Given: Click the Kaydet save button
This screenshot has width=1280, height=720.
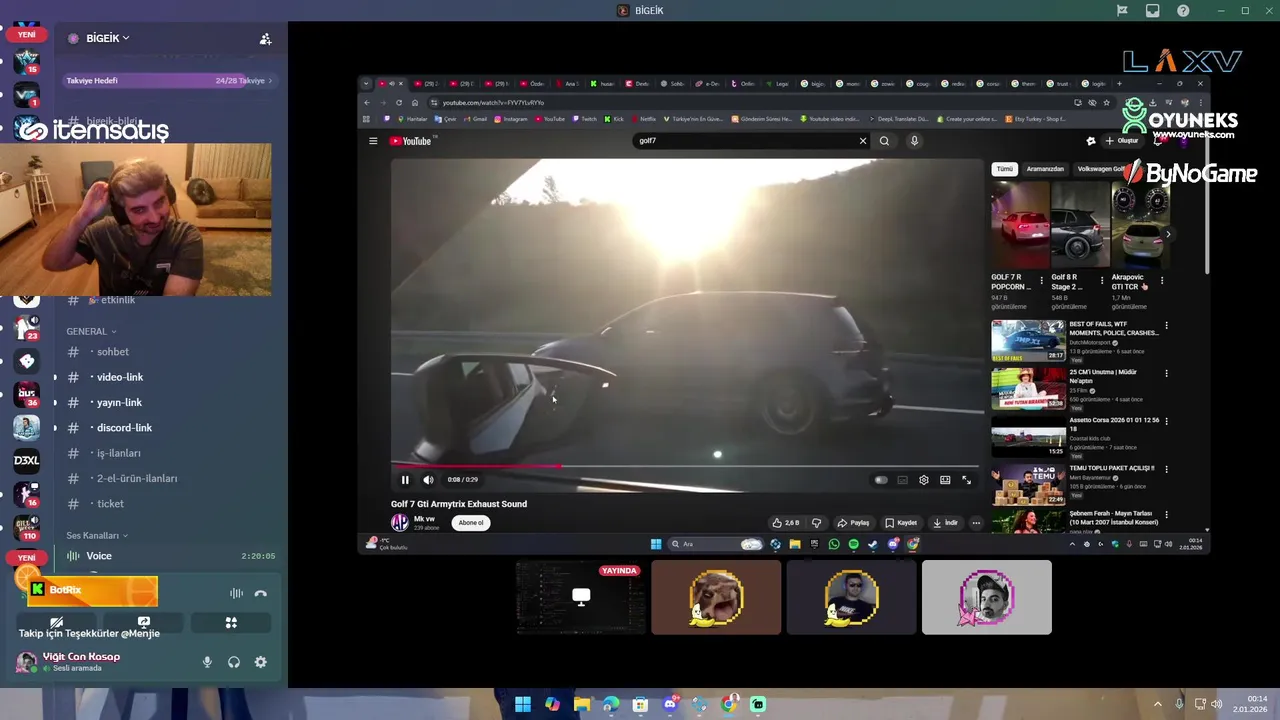Looking at the screenshot, I should click(x=901, y=523).
